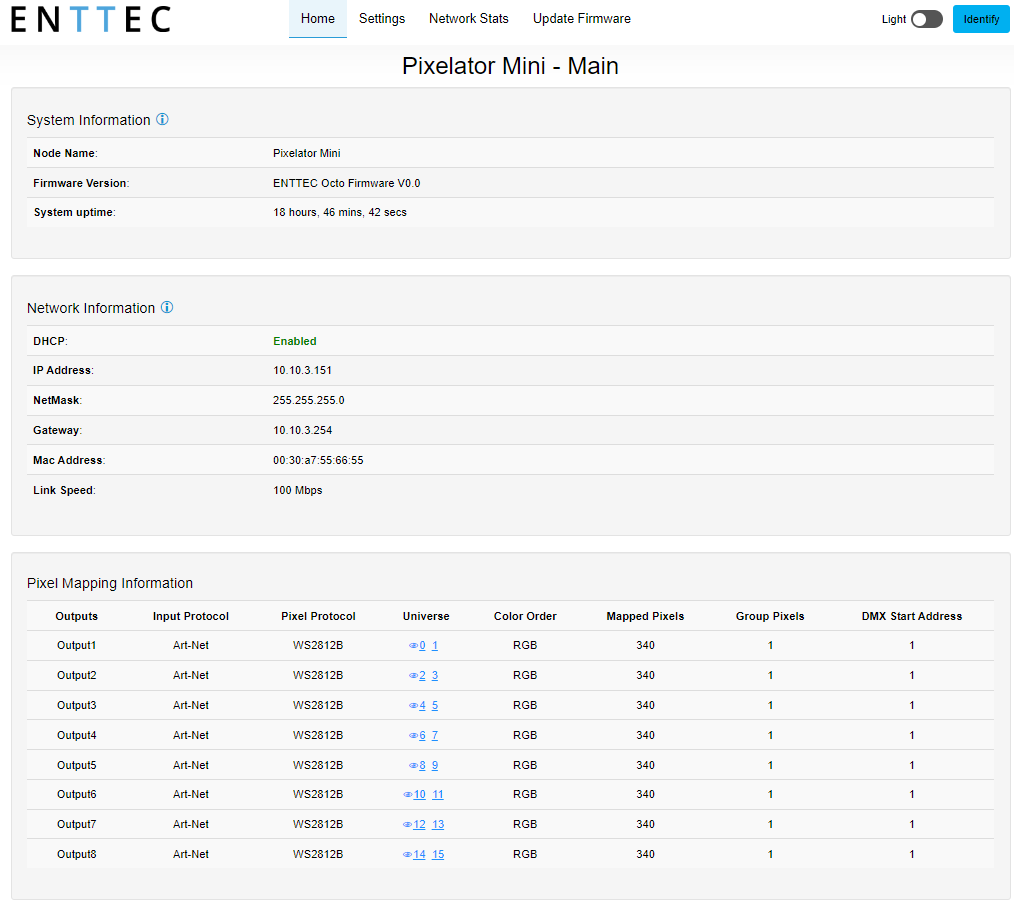Switch to the Network Stats tab
This screenshot has height=905, width=1014.
pyautogui.click(x=469, y=19)
